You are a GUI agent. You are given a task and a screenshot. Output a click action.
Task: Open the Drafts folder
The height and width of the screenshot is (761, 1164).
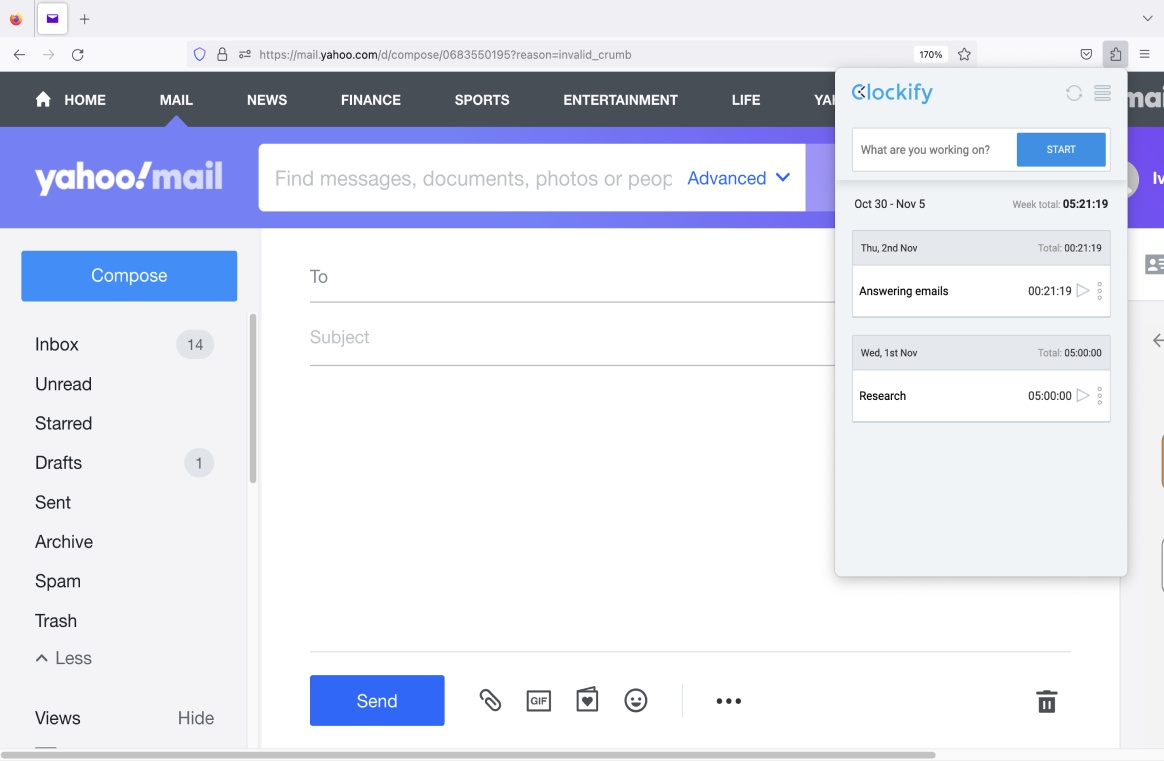point(58,463)
